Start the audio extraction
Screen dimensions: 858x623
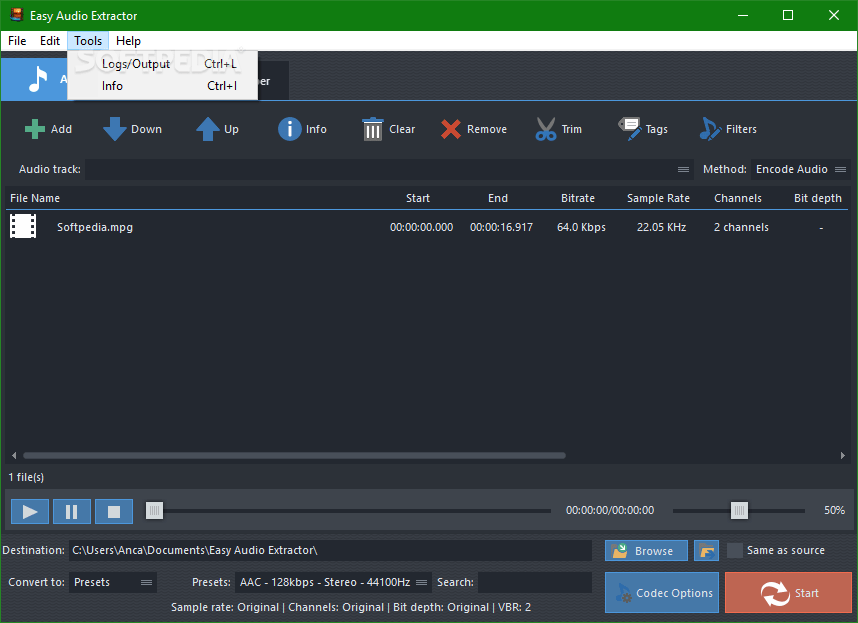pyautogui.click(x=788, y=592)
